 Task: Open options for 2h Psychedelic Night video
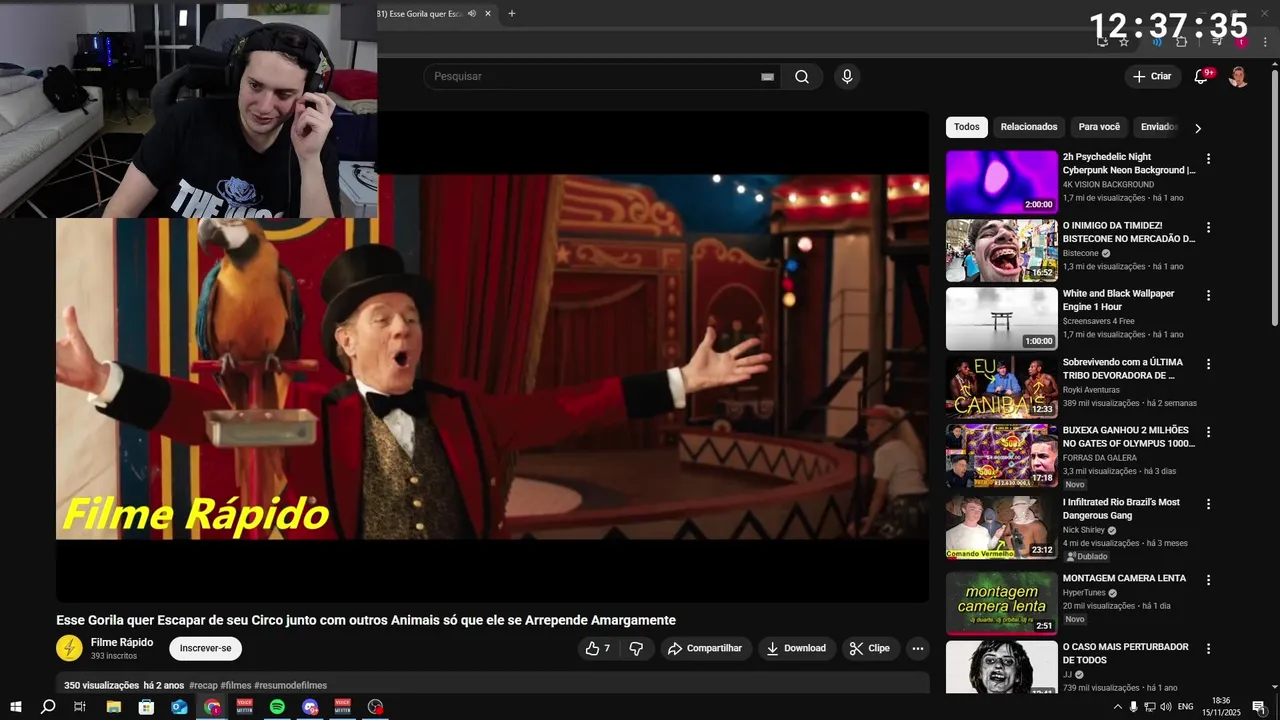[x=1208, y=159]
